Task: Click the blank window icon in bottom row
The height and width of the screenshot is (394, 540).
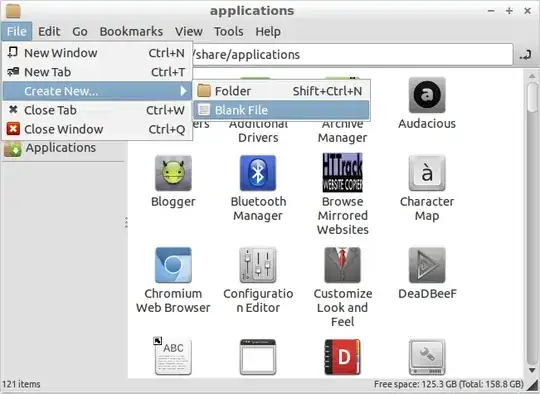Action: coord(258,357)
